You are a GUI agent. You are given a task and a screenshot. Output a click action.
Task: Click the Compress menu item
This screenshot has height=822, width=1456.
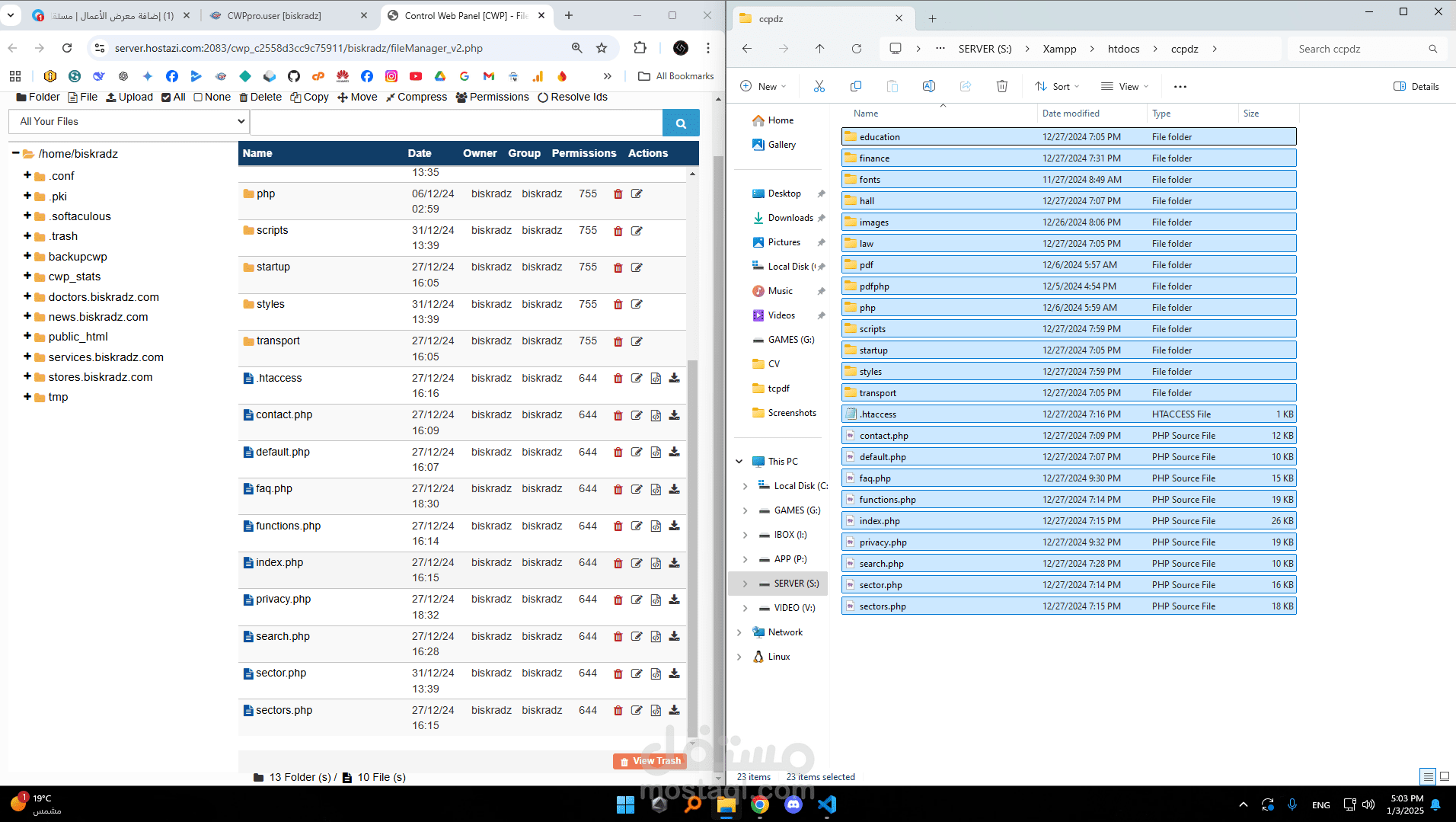coord(417,97)
